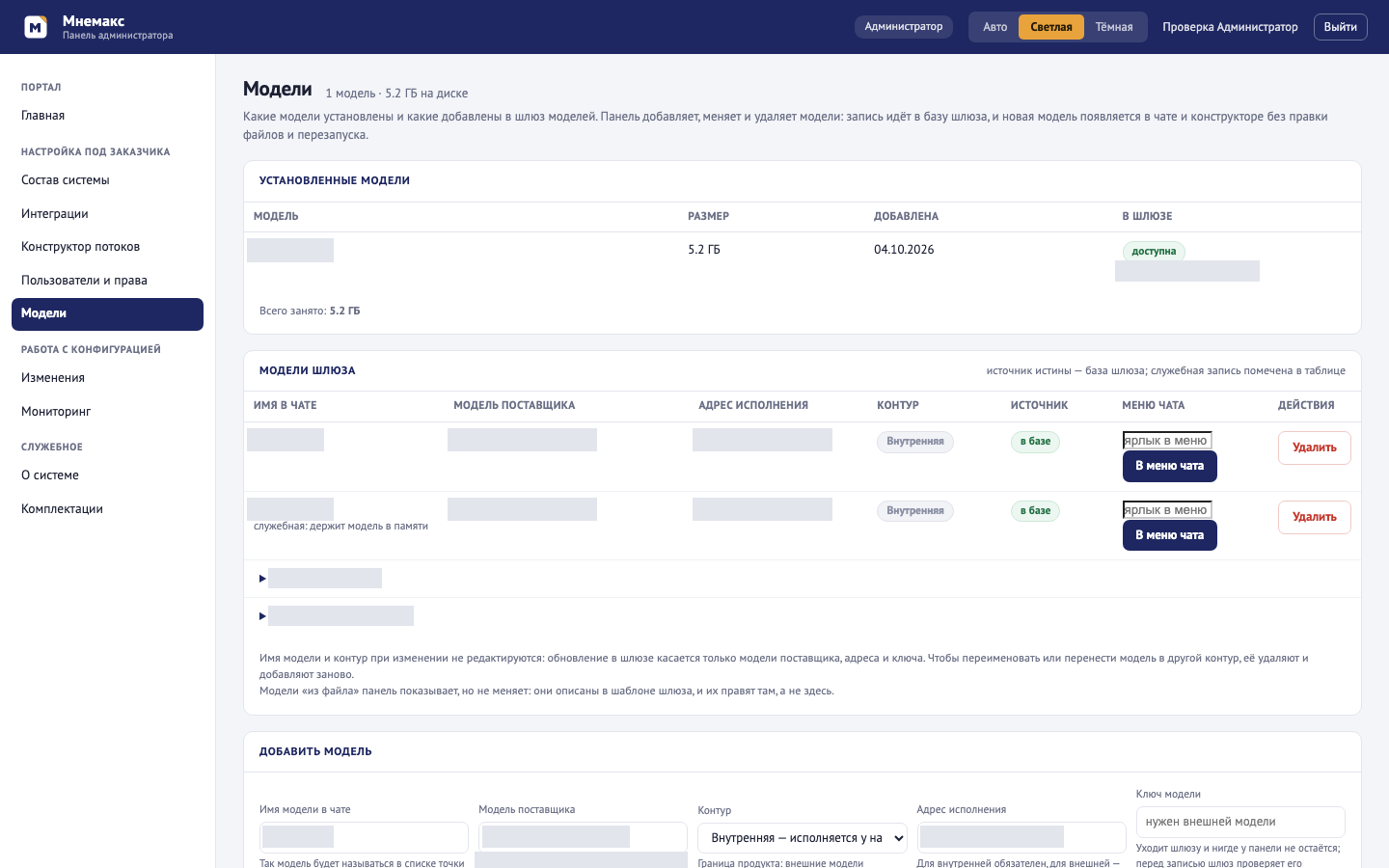
Task: Open Главная in the sidebar
Action: coord(107,116)
